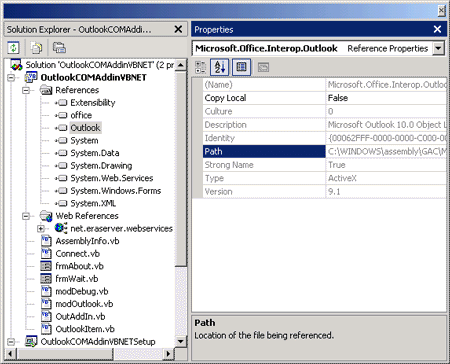450x364 pixels.
Task: Click the Path value C:\WINDOWS\assembly\GAC
Action: tap(387, 152)
